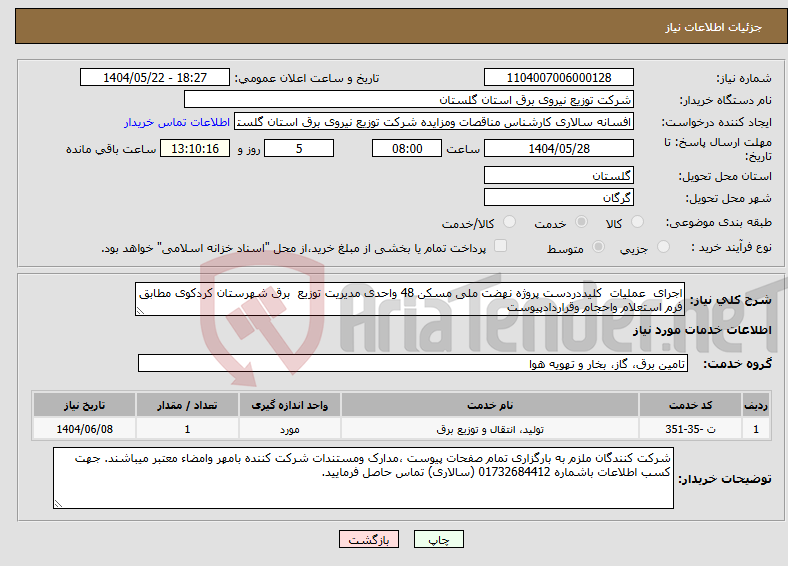Click the delivery province field گلستان
Screen dimensions: 788x566
point(559,175)
